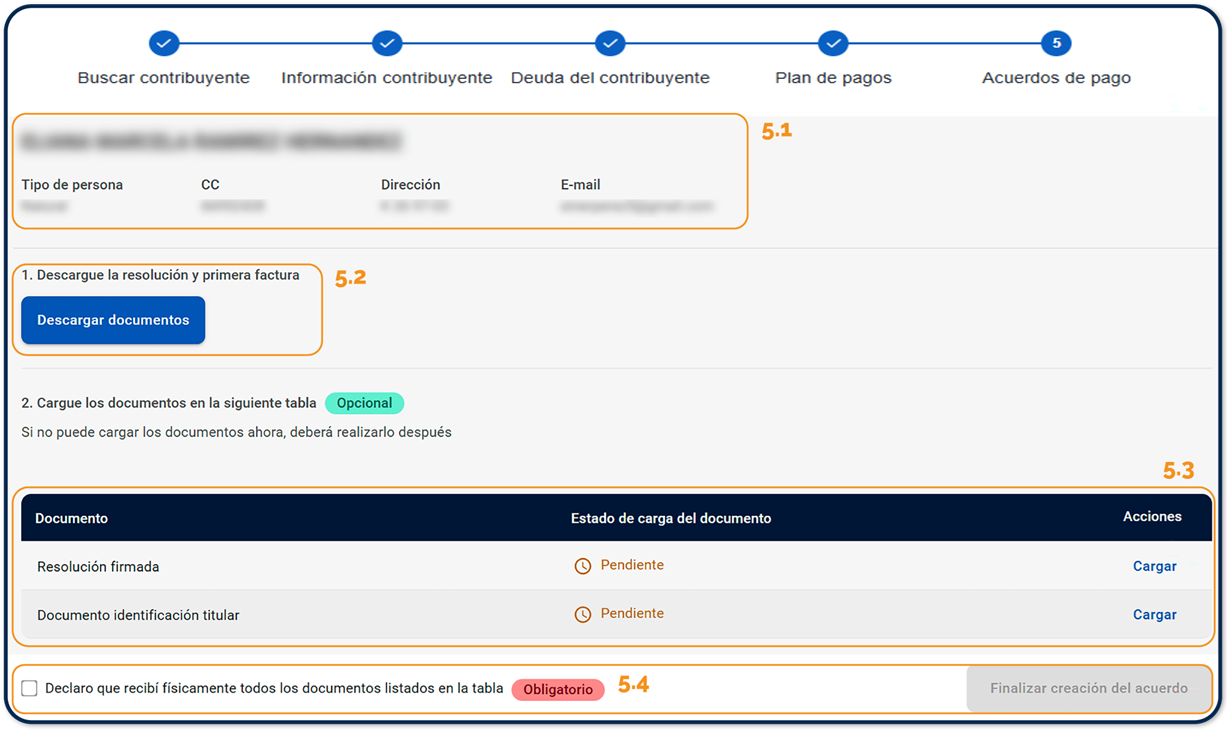
Task: Click the Buscar contribuyente step checkmark icon
Action: pos(164,43)
